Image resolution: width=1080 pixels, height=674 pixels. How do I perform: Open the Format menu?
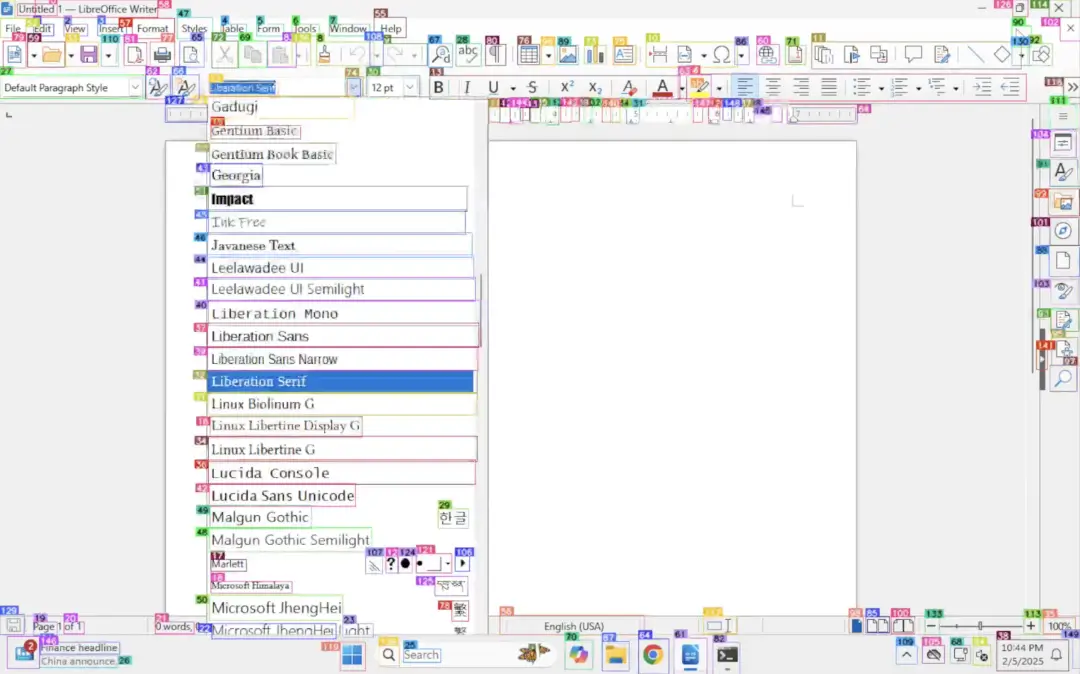[152, 28]
